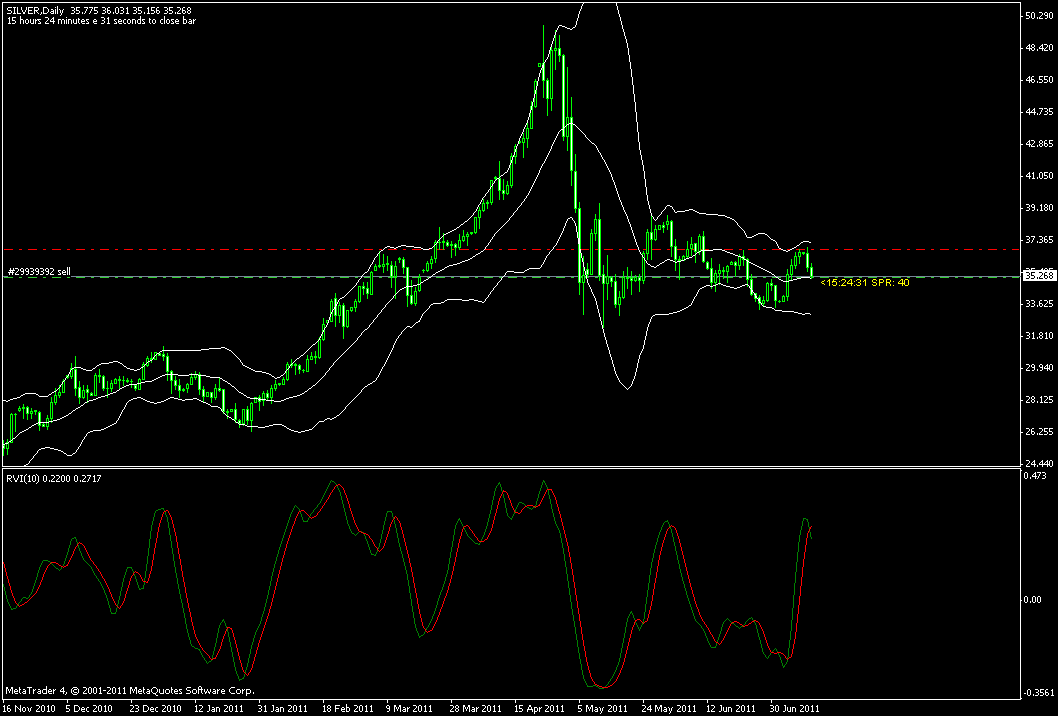Click price scale value "29.940"
Viewport: 1058px width, 716px height.
click(x=1038, y=368)
